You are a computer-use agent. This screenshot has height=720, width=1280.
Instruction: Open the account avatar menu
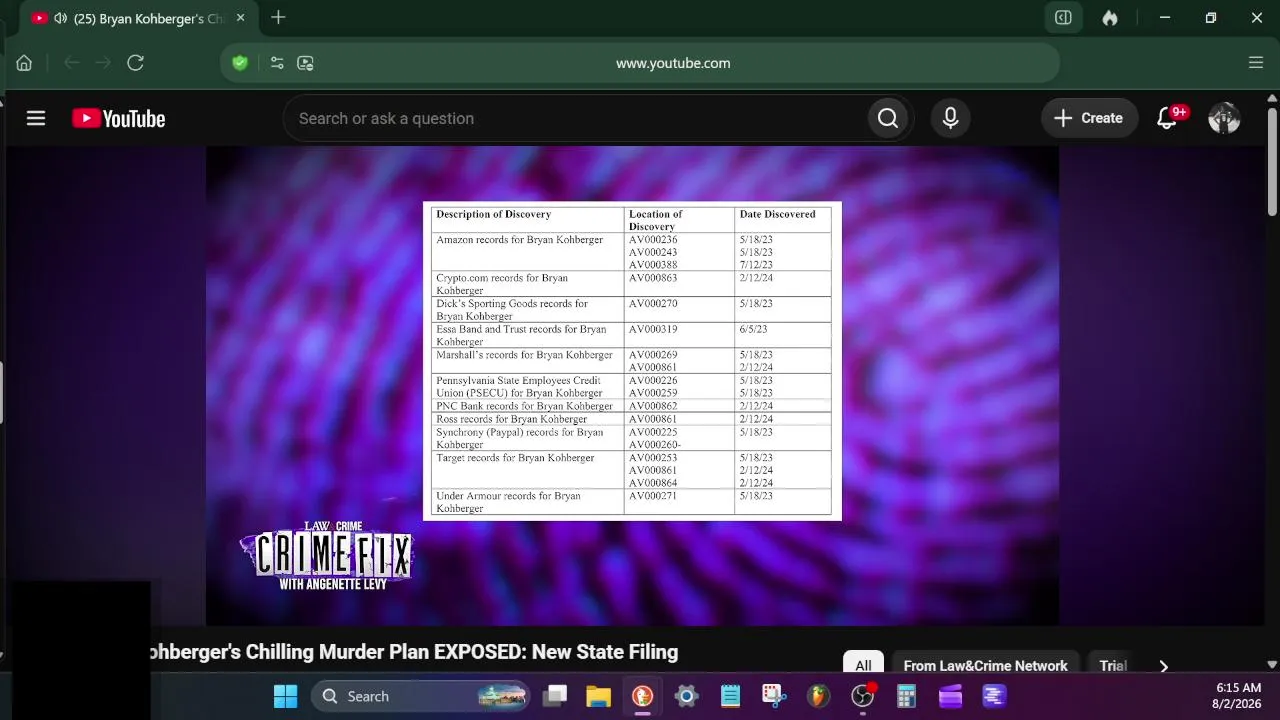(x=1224, y=118)
